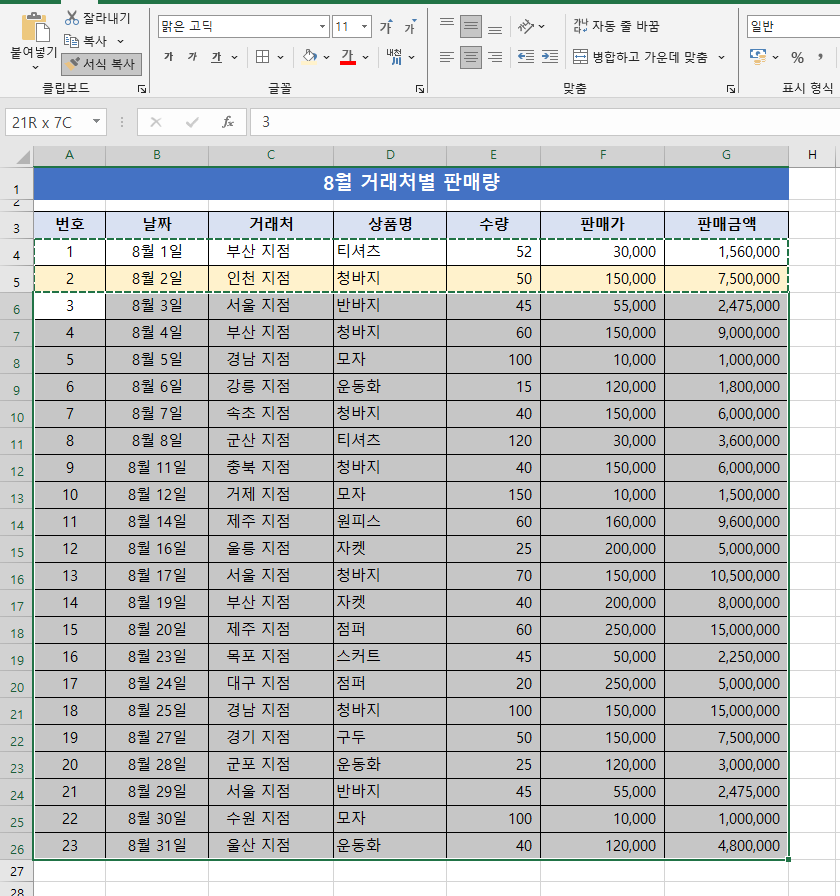Open the borders dropdown arrow

(281, 57)
